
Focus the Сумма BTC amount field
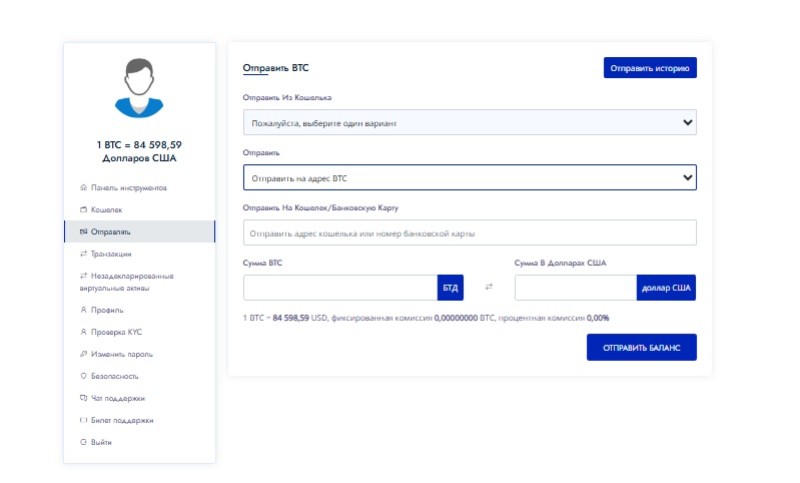[x=340, y=288]
